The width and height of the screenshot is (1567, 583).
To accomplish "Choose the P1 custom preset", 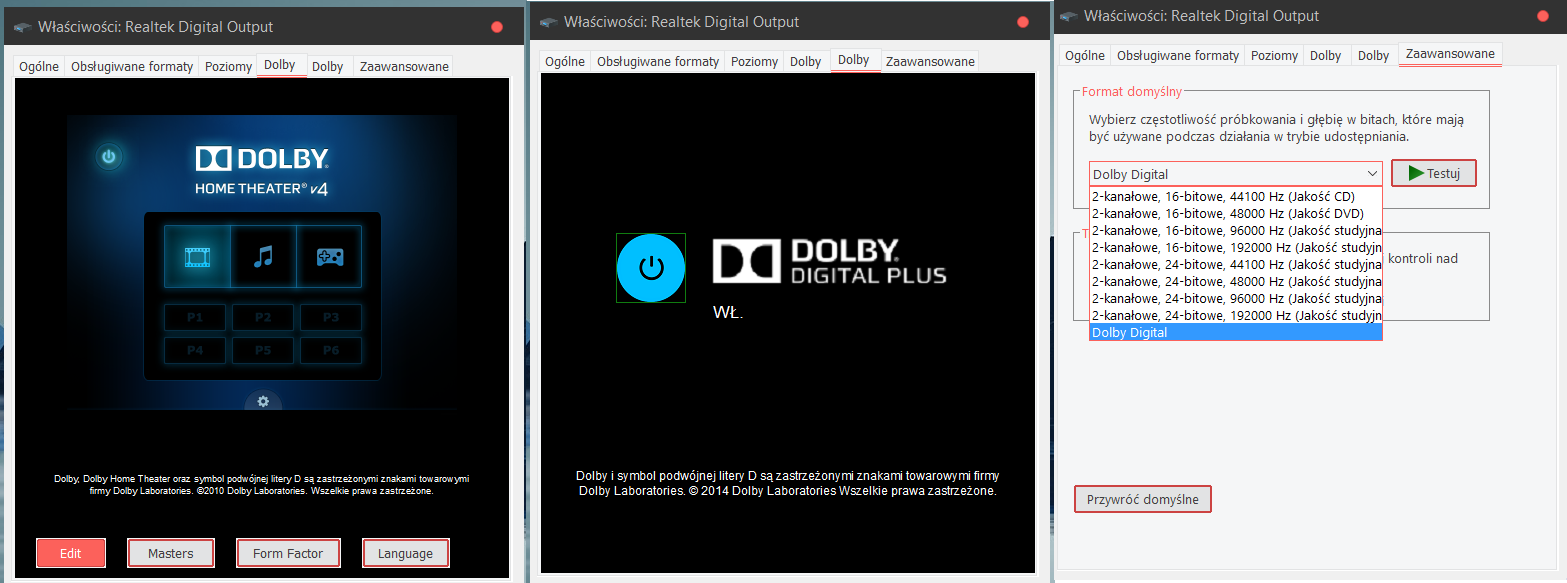I will pyautogui.click(x=194, y=318).
